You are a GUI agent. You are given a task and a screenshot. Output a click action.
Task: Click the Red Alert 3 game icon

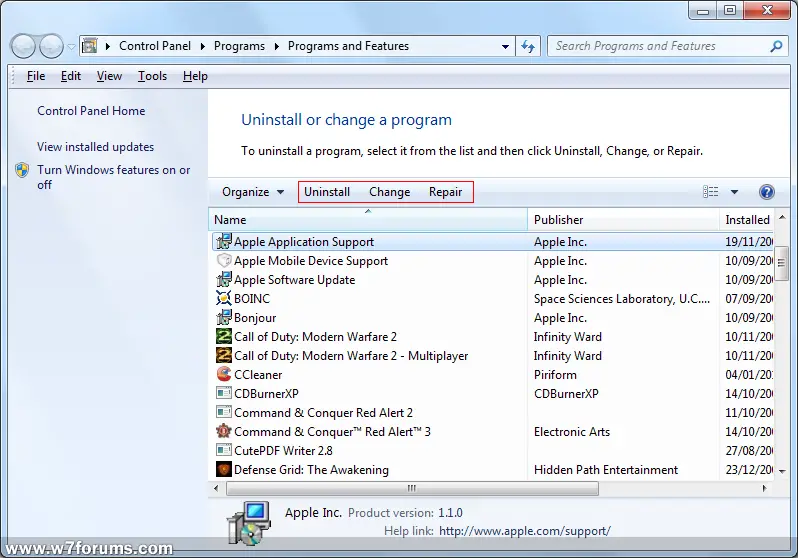pyautogui.click(x=224, y=431)
